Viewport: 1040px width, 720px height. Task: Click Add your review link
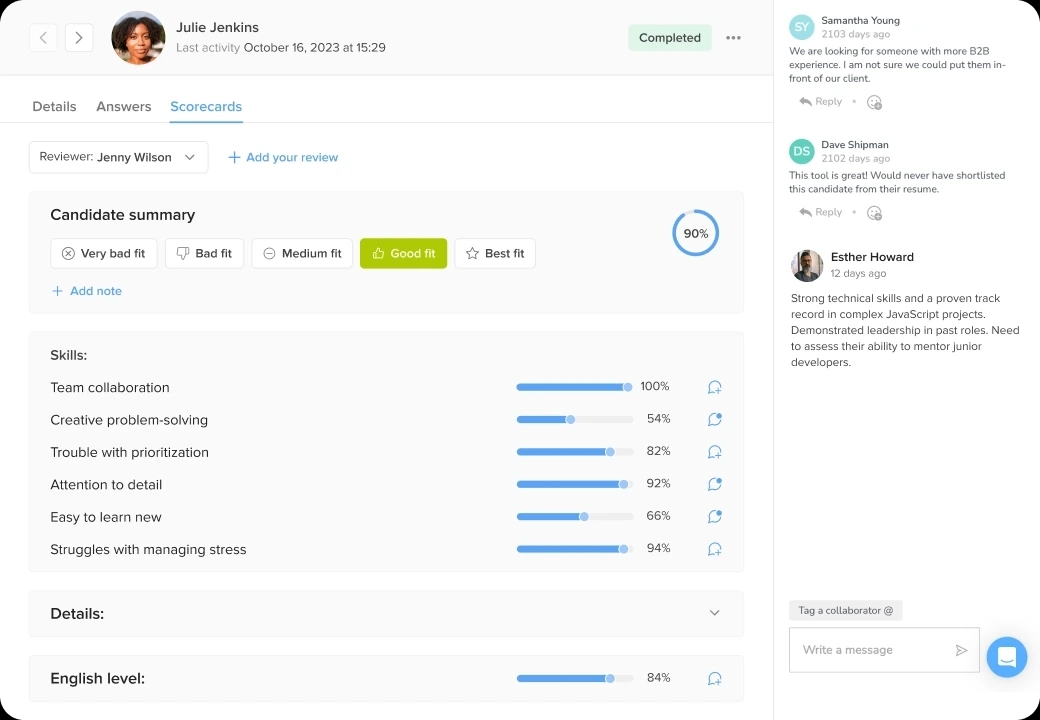(x=283, y=157)
